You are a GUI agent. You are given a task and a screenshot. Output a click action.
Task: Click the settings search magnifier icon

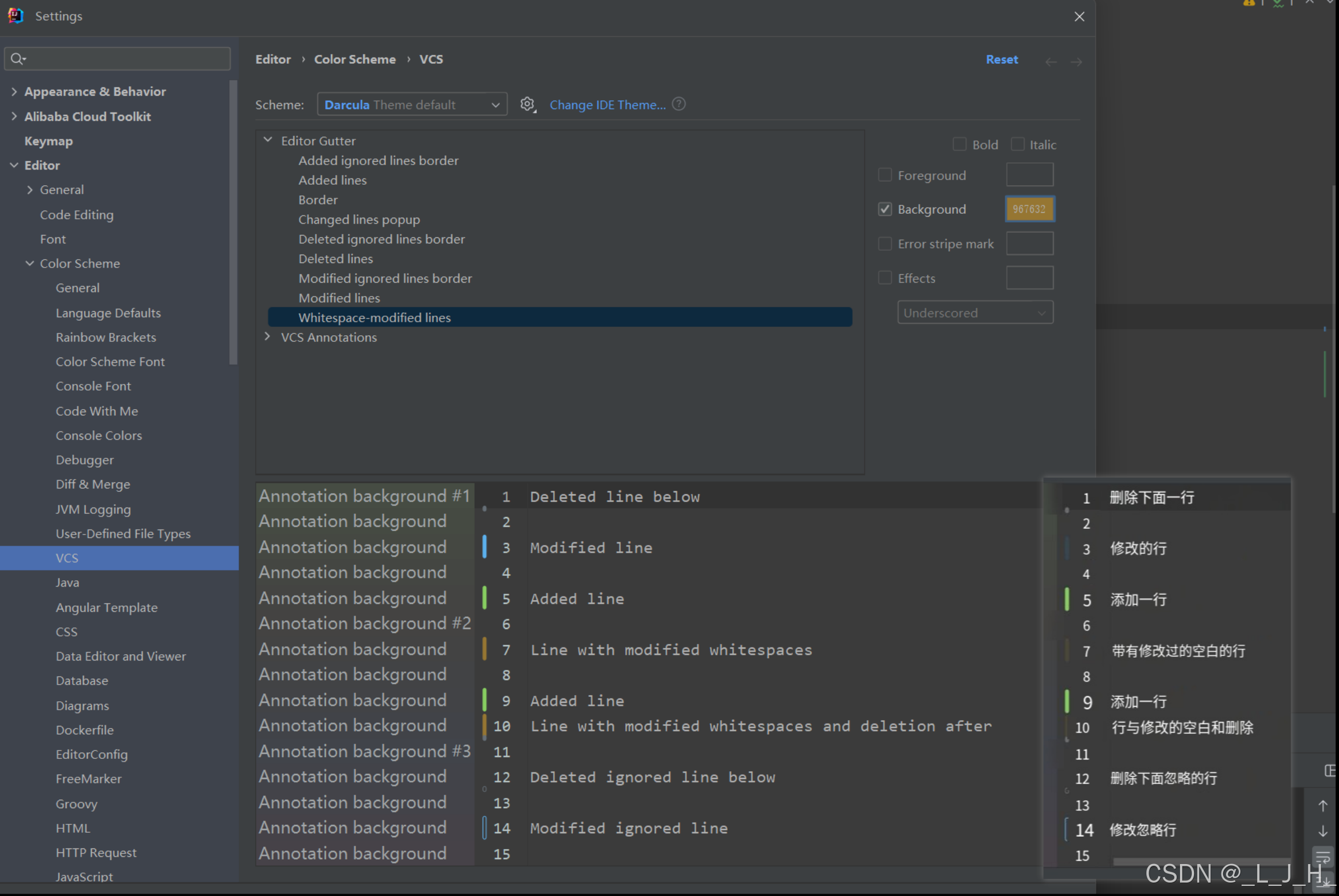coord(17,59)
